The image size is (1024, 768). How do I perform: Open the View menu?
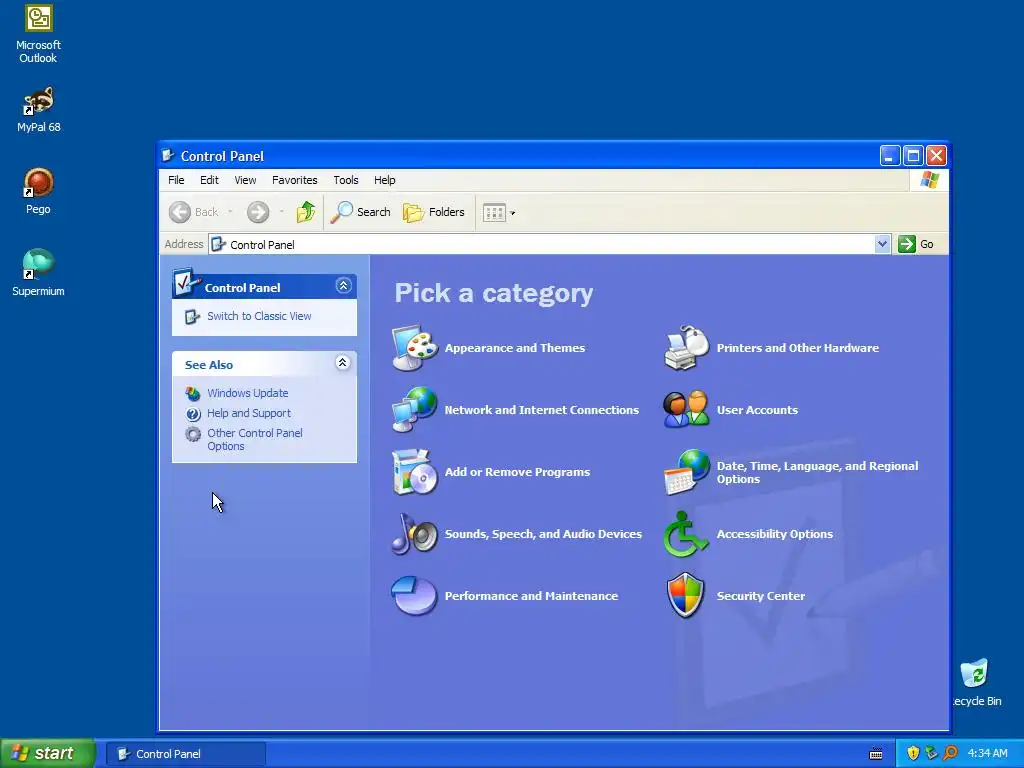[246, 180]
